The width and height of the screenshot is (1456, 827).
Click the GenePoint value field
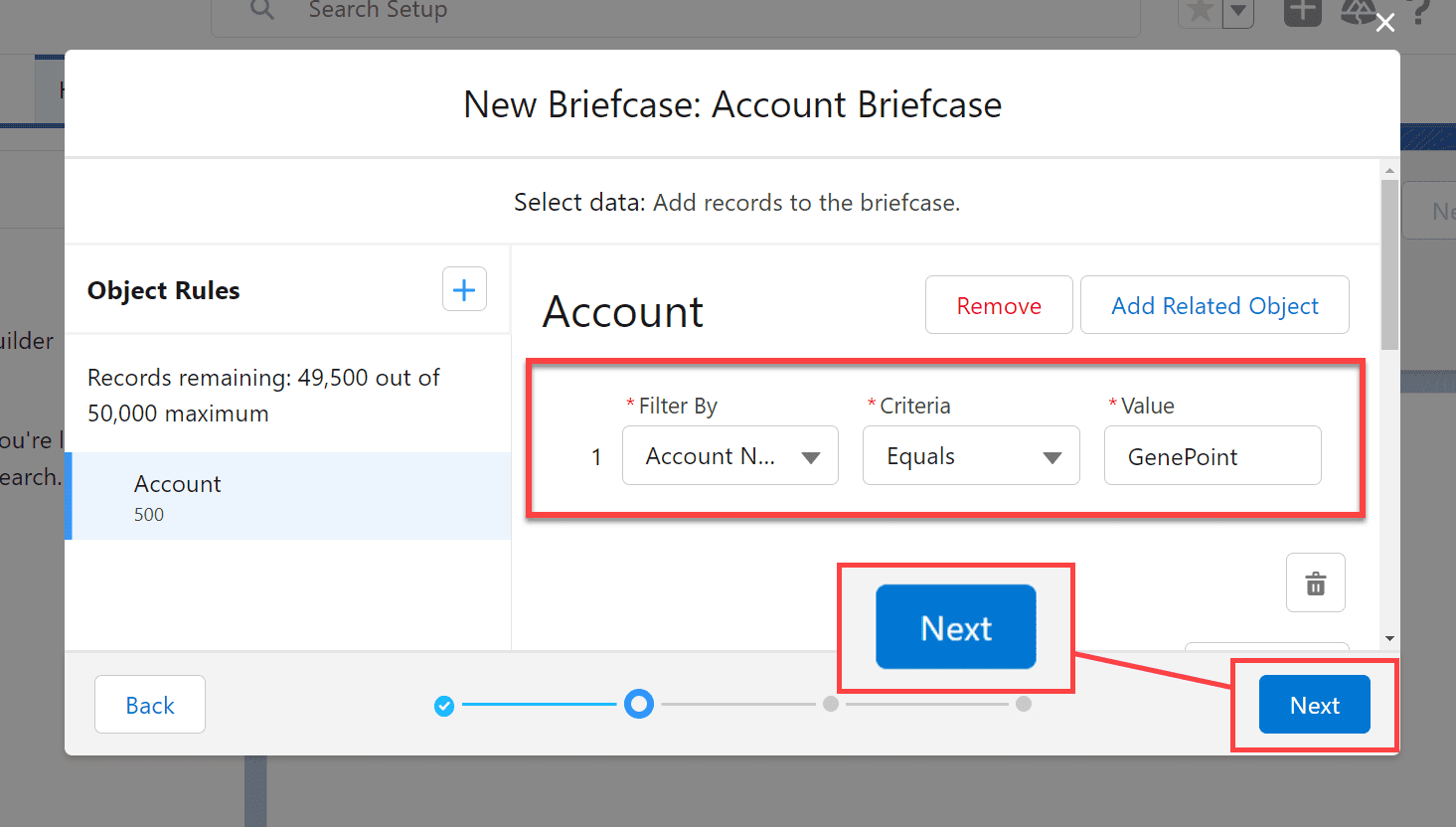click(x=1213, y=455)
